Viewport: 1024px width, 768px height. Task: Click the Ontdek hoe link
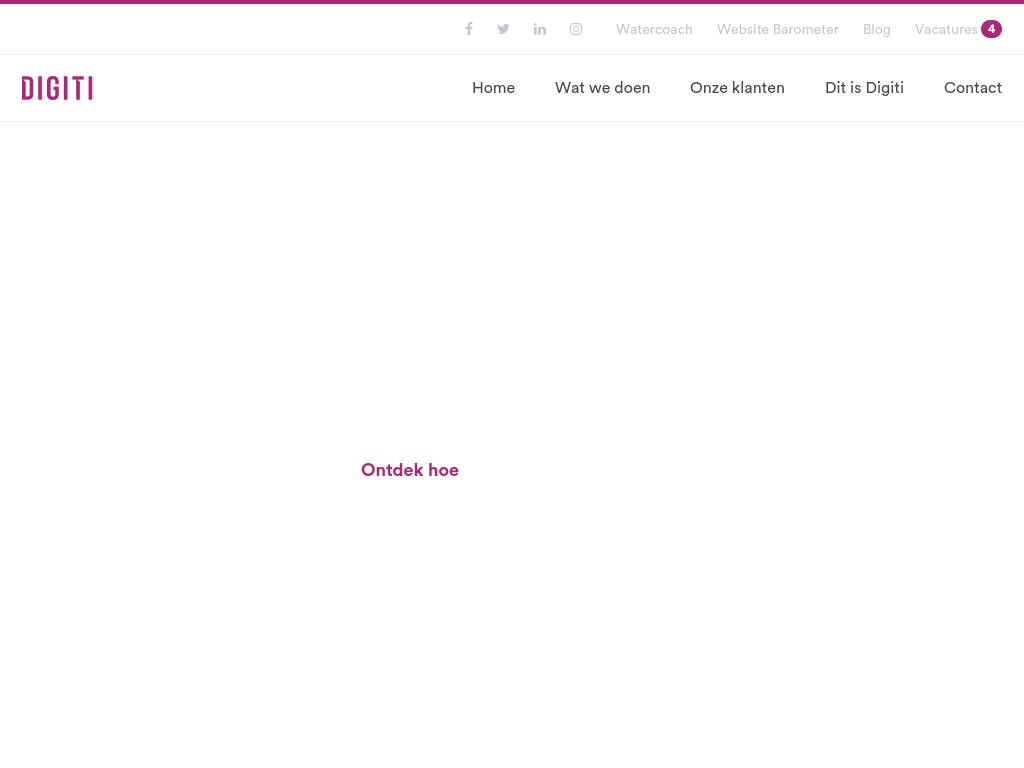point(409,470)
